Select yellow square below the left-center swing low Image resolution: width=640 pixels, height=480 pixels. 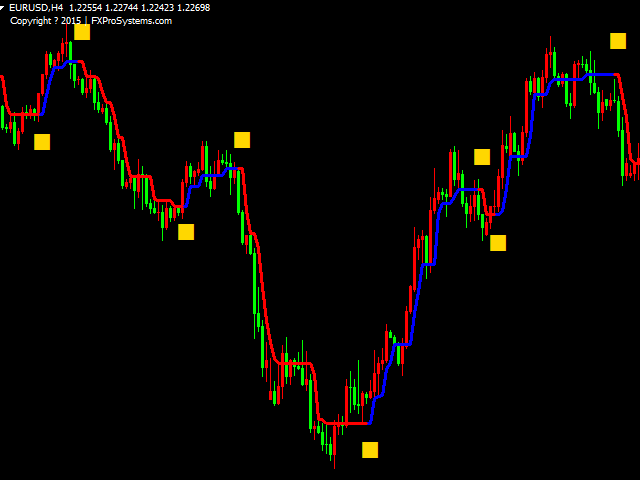tap(186, 232)
